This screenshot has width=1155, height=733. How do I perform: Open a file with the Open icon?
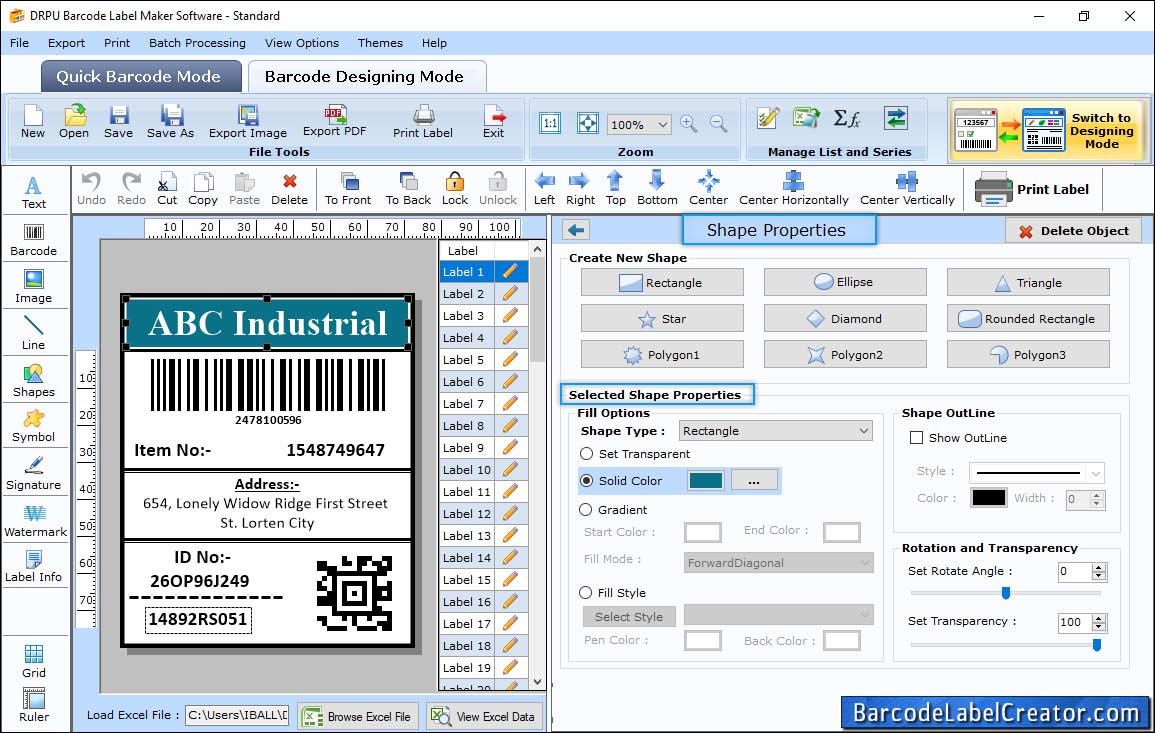(x=74, y=122)
